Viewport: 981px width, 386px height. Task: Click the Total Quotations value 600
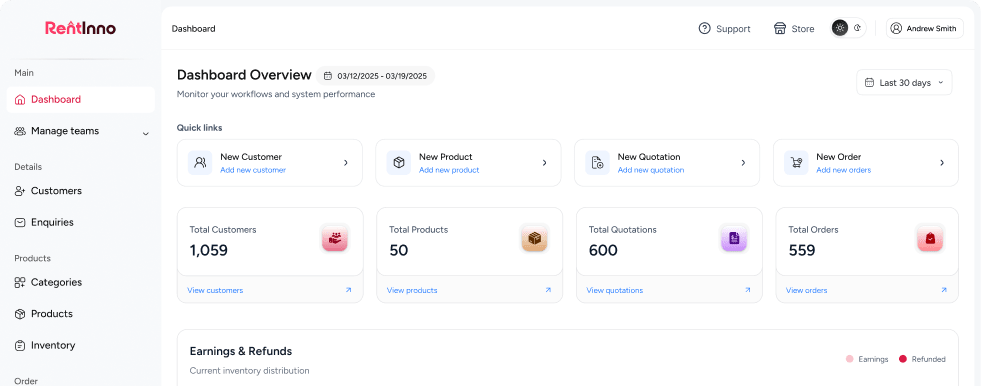point(603,250)
